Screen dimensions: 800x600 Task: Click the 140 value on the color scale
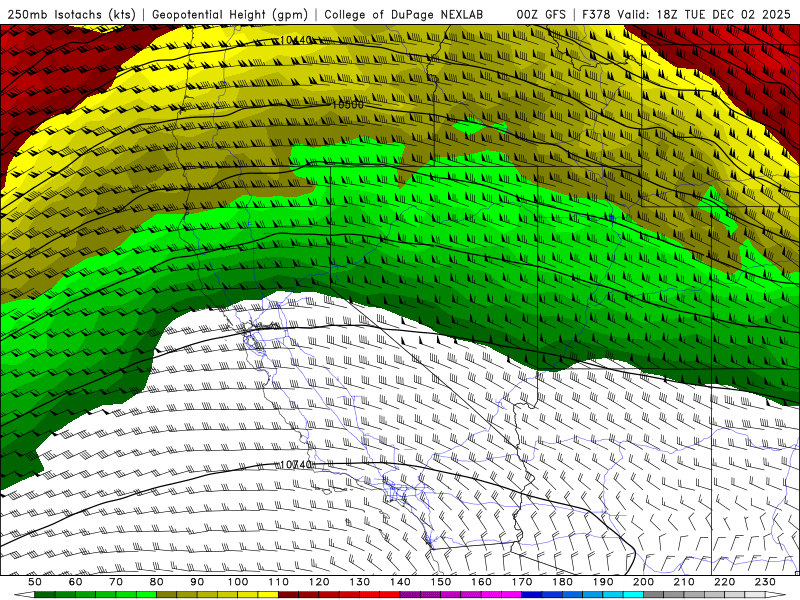400,582
